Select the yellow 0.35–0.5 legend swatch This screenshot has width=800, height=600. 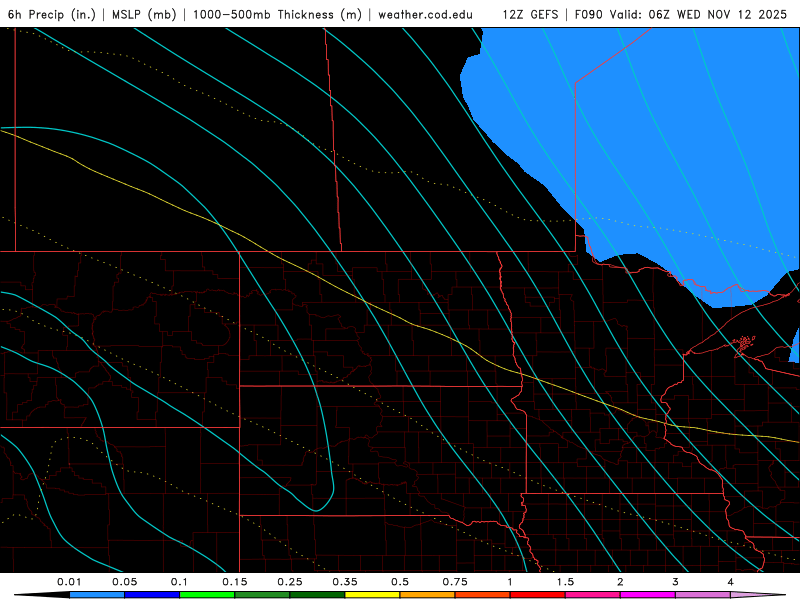pyautogui.click(x=372, y=595)
